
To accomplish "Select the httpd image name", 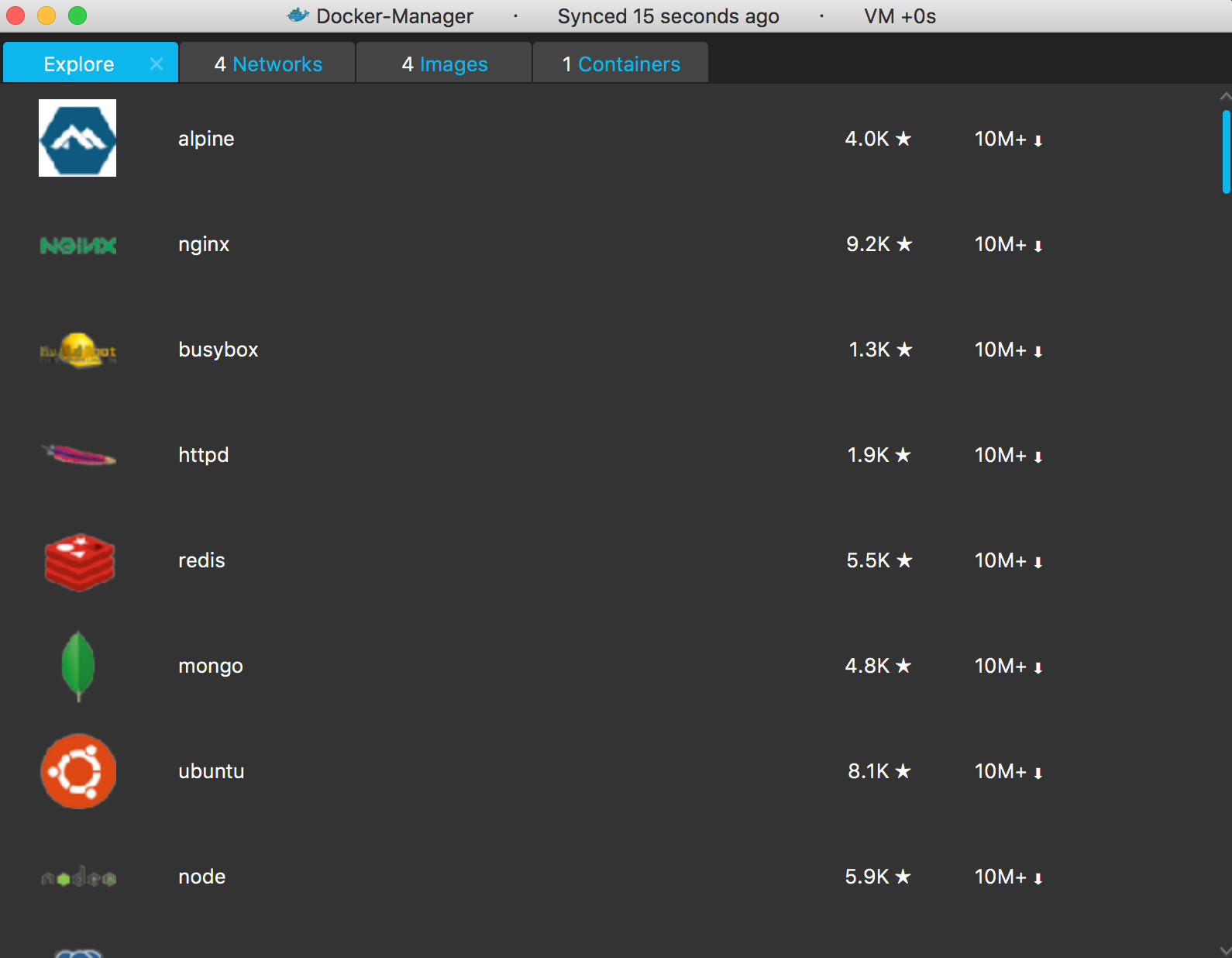I will click(x=204, y=455).
